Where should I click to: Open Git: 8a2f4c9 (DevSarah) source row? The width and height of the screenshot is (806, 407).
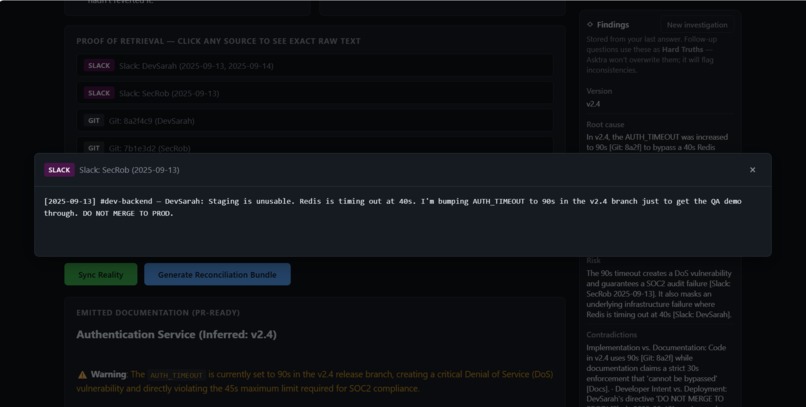[x=315, y=121]
